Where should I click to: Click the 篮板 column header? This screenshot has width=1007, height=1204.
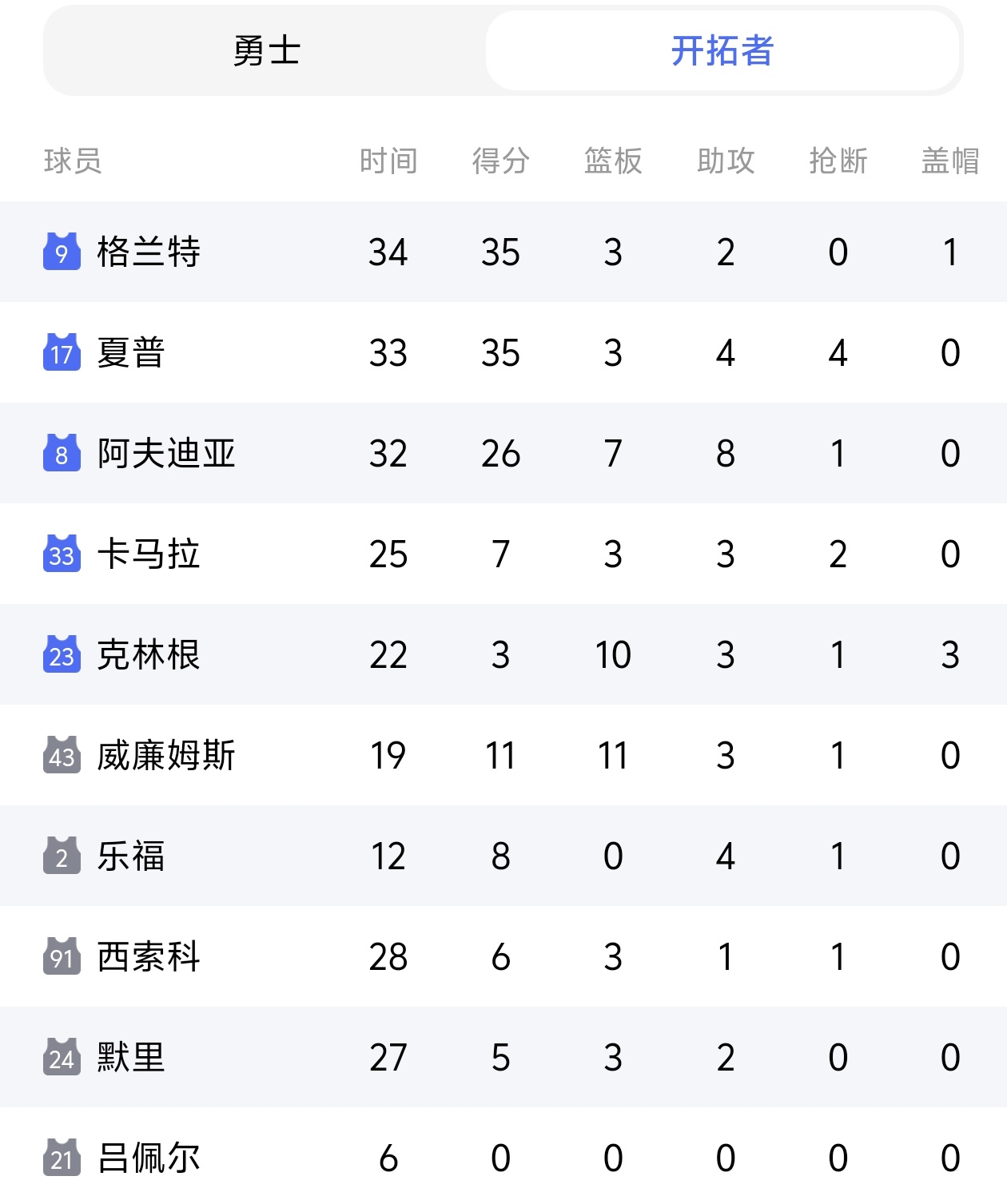click(x=613, y=161)
